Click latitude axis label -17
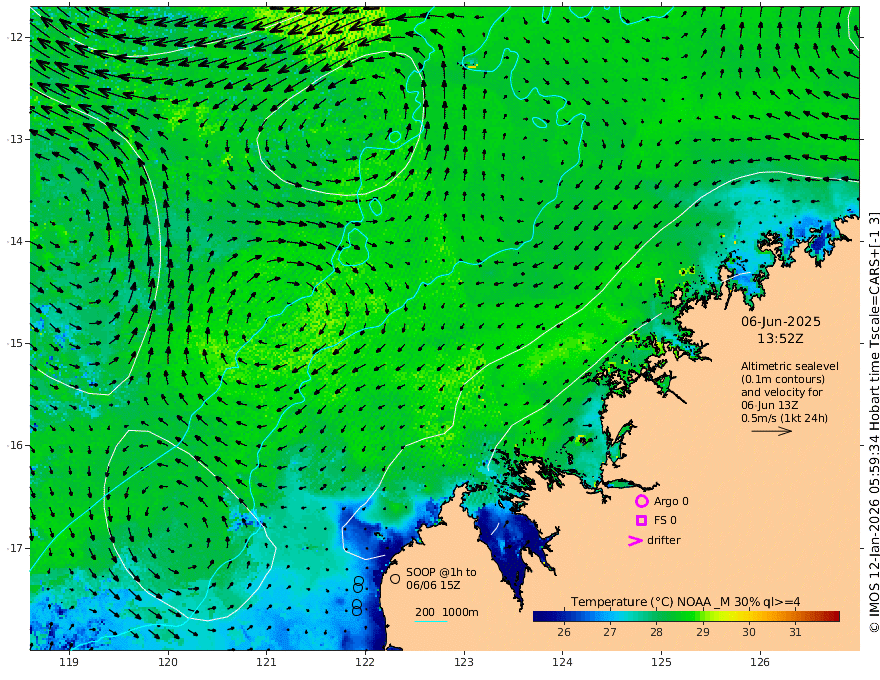The image size is (880, 680). (x=15, y=548)
